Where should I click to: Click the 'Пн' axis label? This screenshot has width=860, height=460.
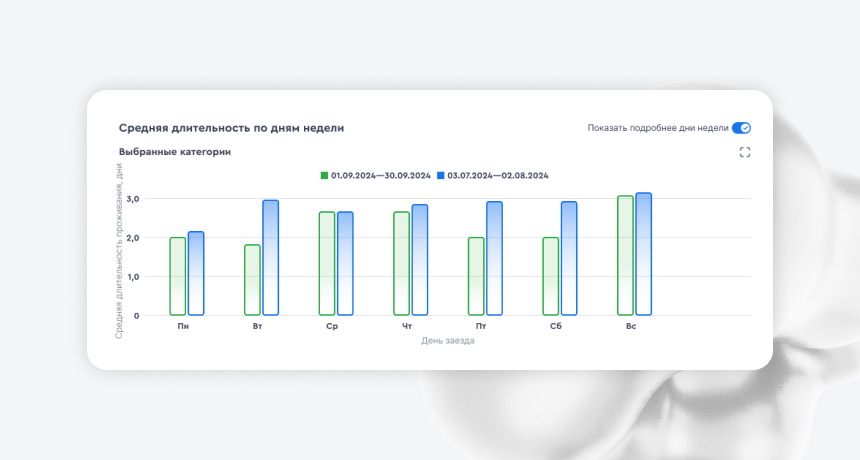[x=183, y=326]
